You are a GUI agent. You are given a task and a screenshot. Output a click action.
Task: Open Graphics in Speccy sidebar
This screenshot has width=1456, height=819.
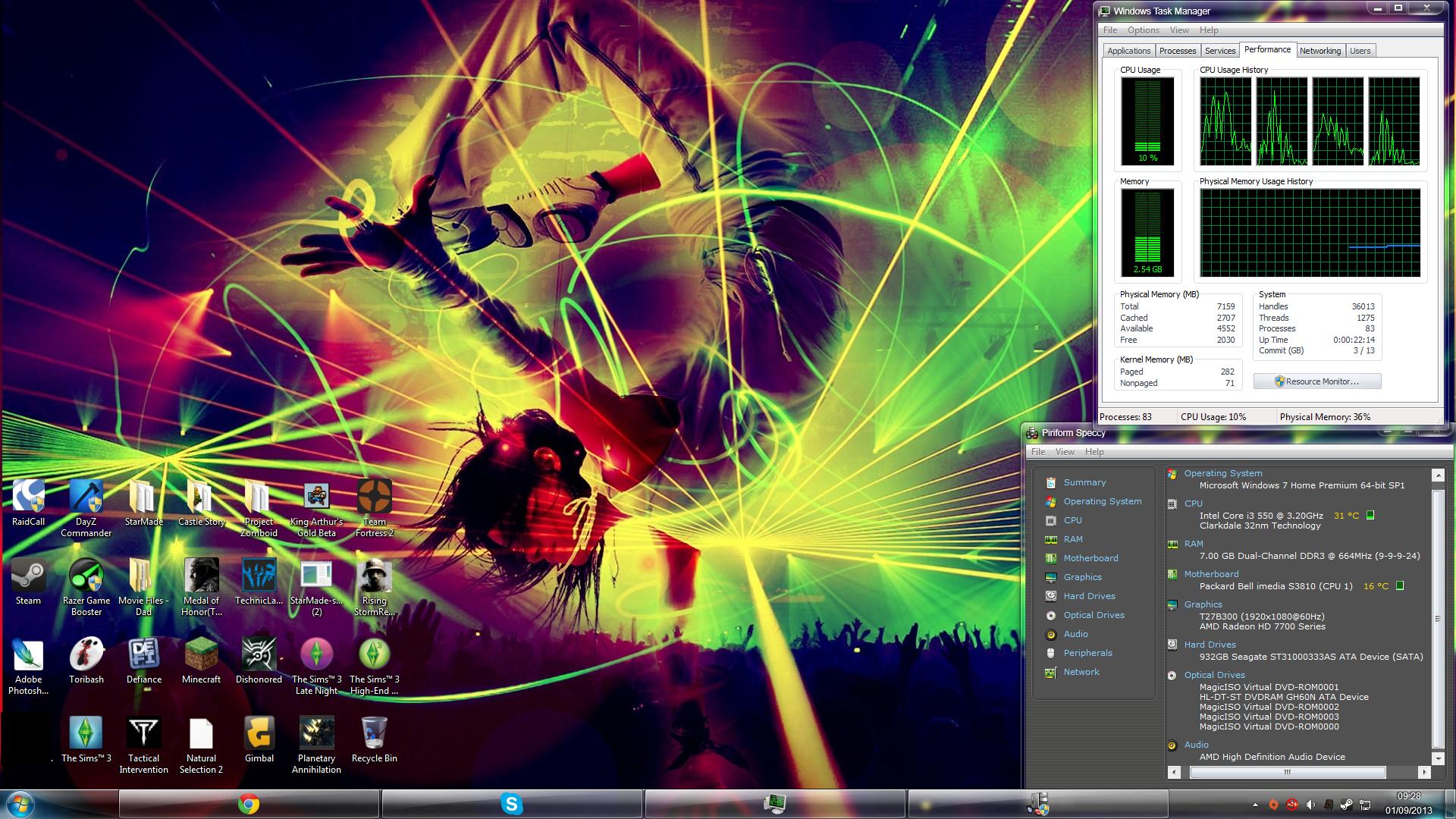1082,577
